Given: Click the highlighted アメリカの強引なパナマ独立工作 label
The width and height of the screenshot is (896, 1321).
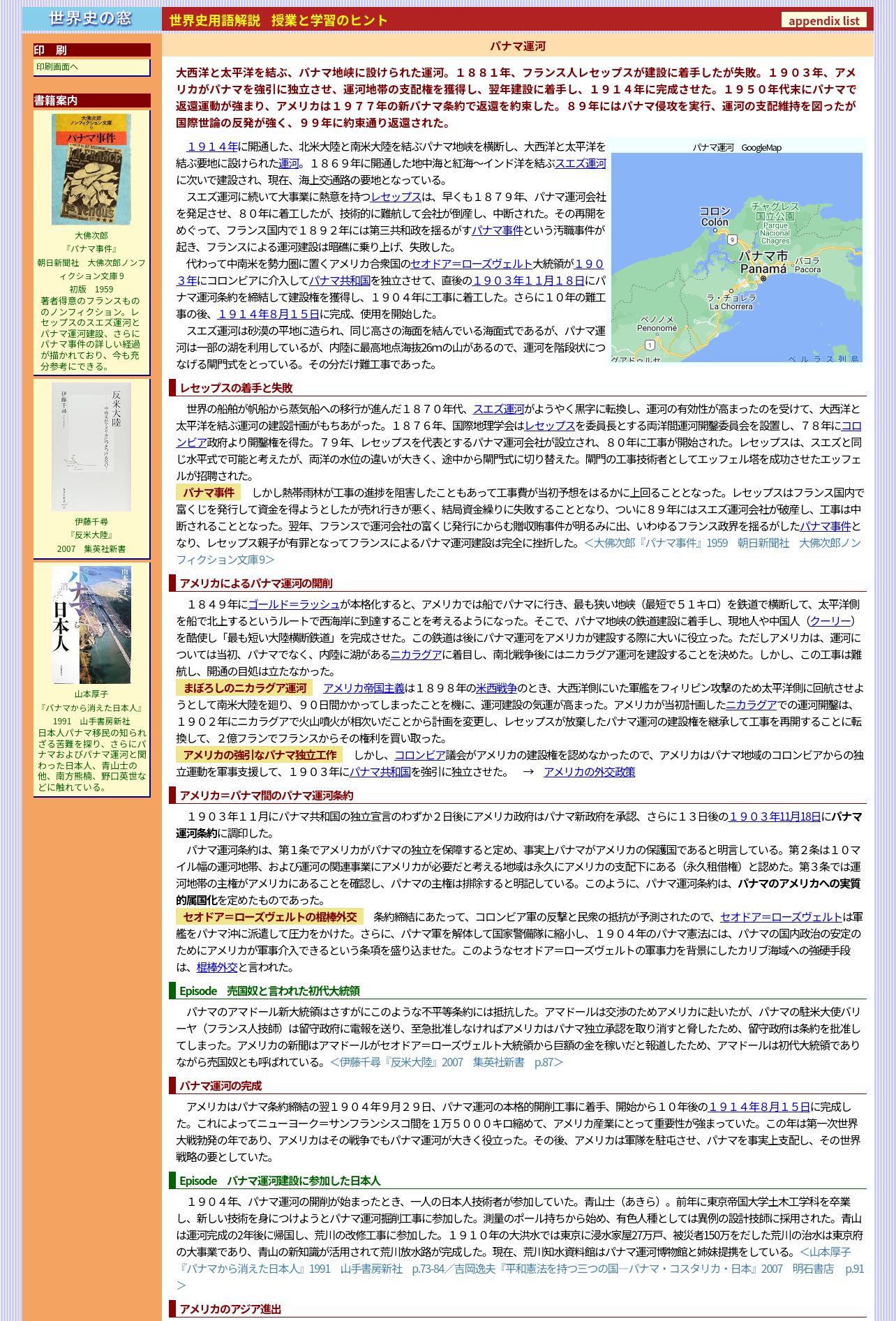Looking at the screenshot, I should pos(260,755).
